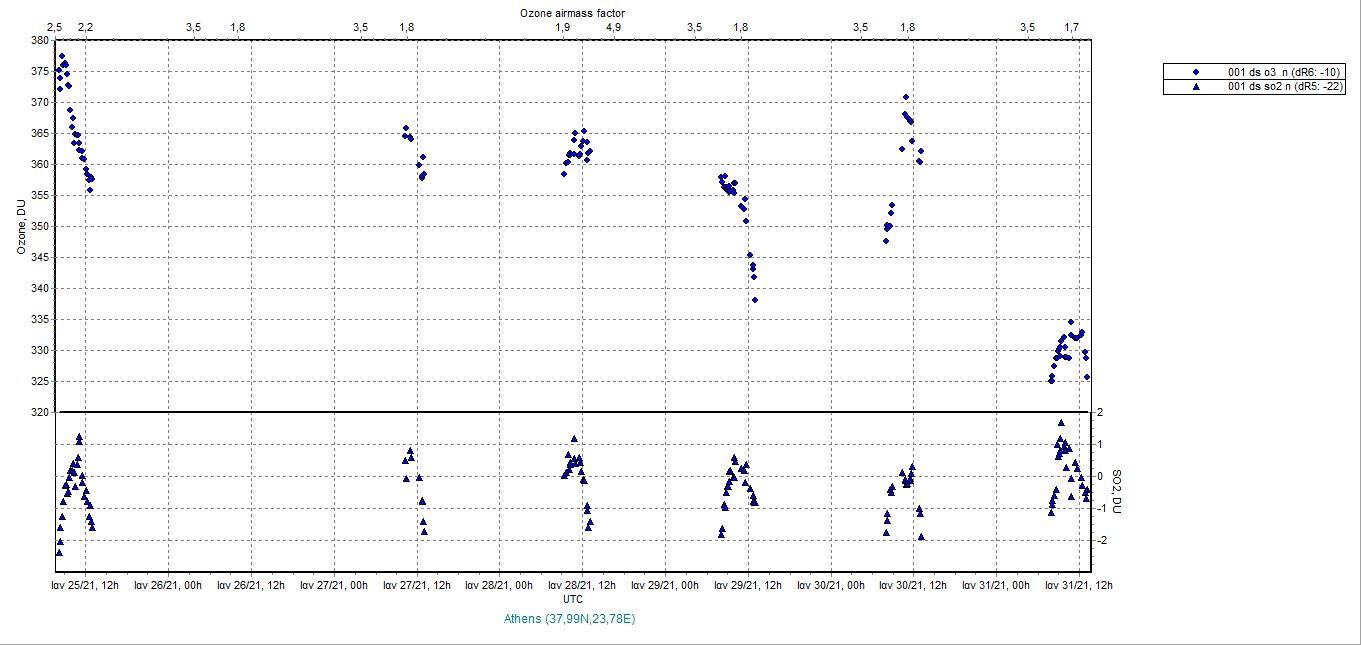Click the '4,9' airmass factor tick label

coord(613,27)
